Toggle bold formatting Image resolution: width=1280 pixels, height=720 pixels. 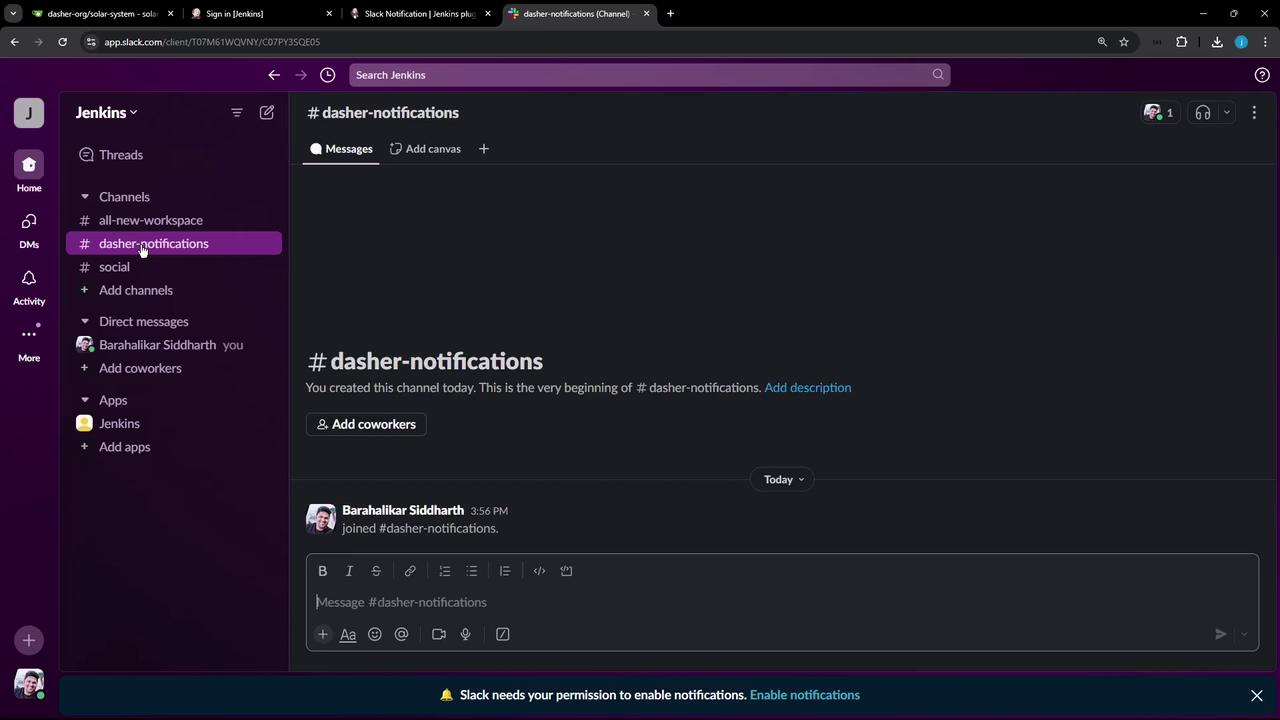(x=323, y=571)
